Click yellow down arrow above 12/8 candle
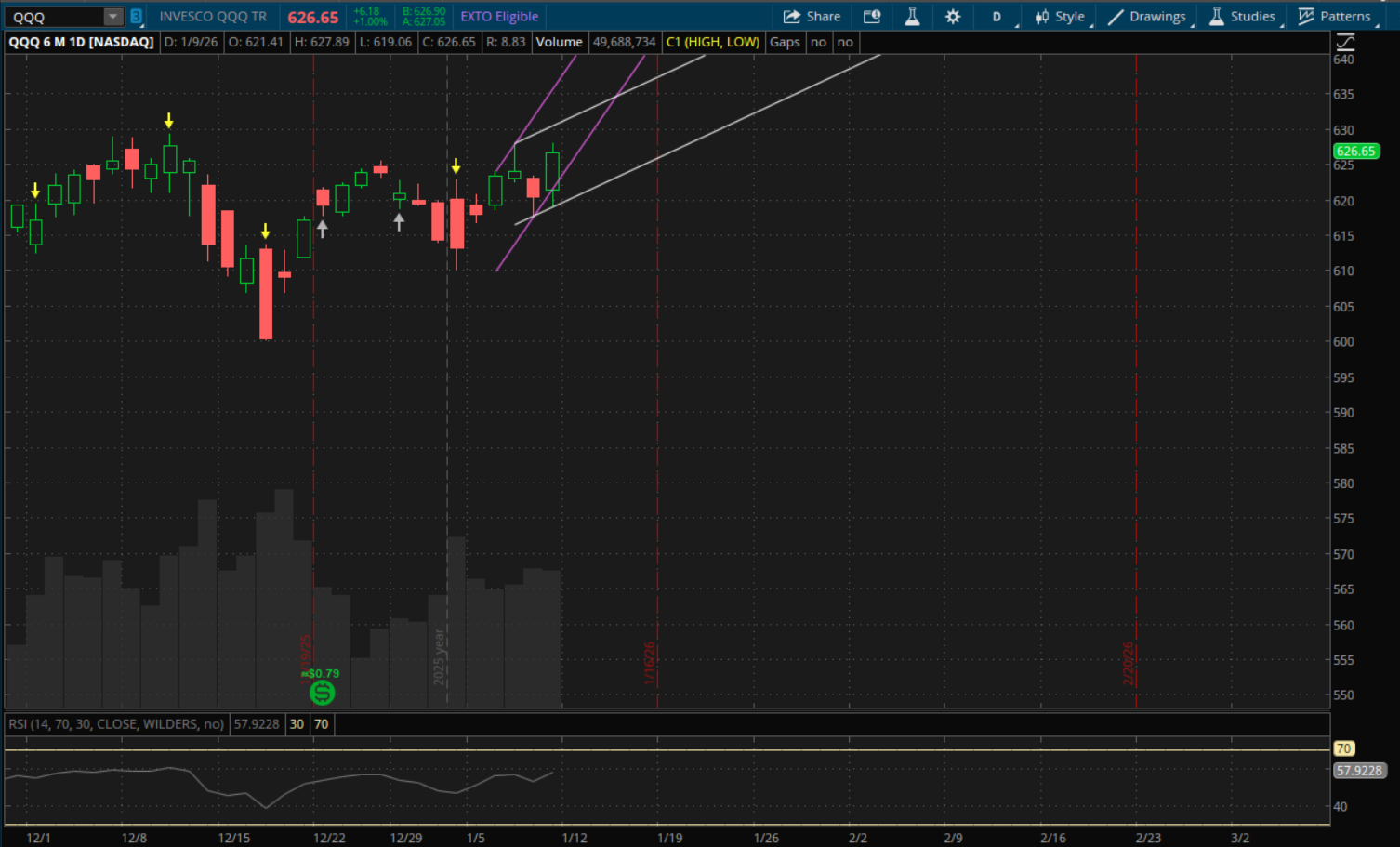Image resolution: width=1400 pixels, height=847 pixels. coord(168,121)
